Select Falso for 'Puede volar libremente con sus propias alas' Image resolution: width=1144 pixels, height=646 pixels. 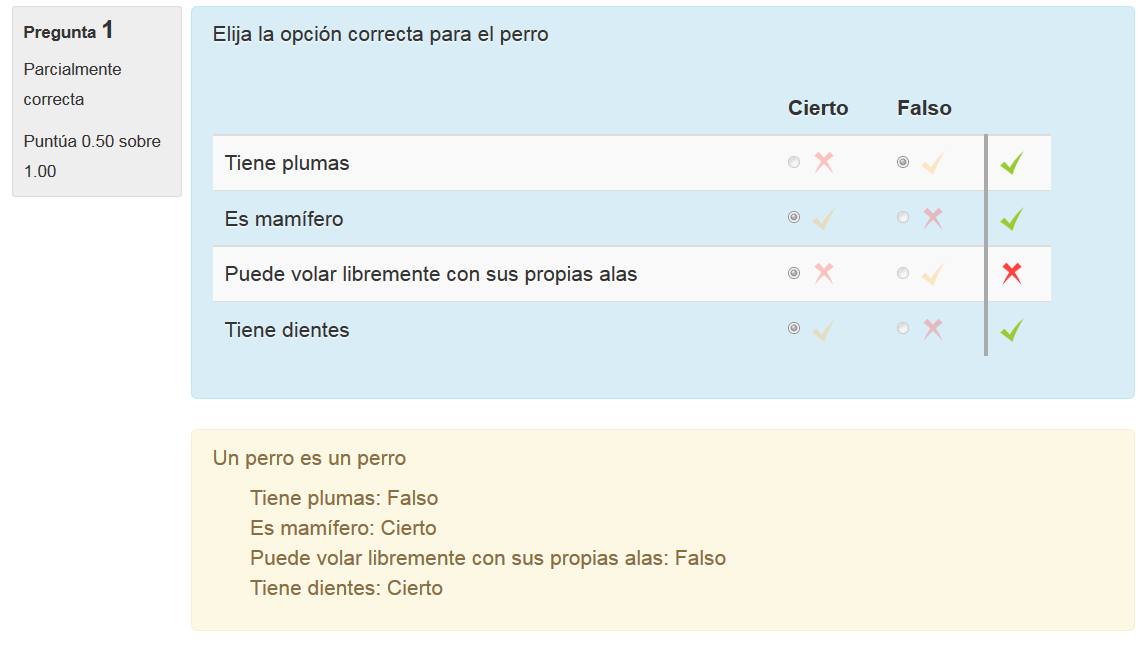point(902,273)
